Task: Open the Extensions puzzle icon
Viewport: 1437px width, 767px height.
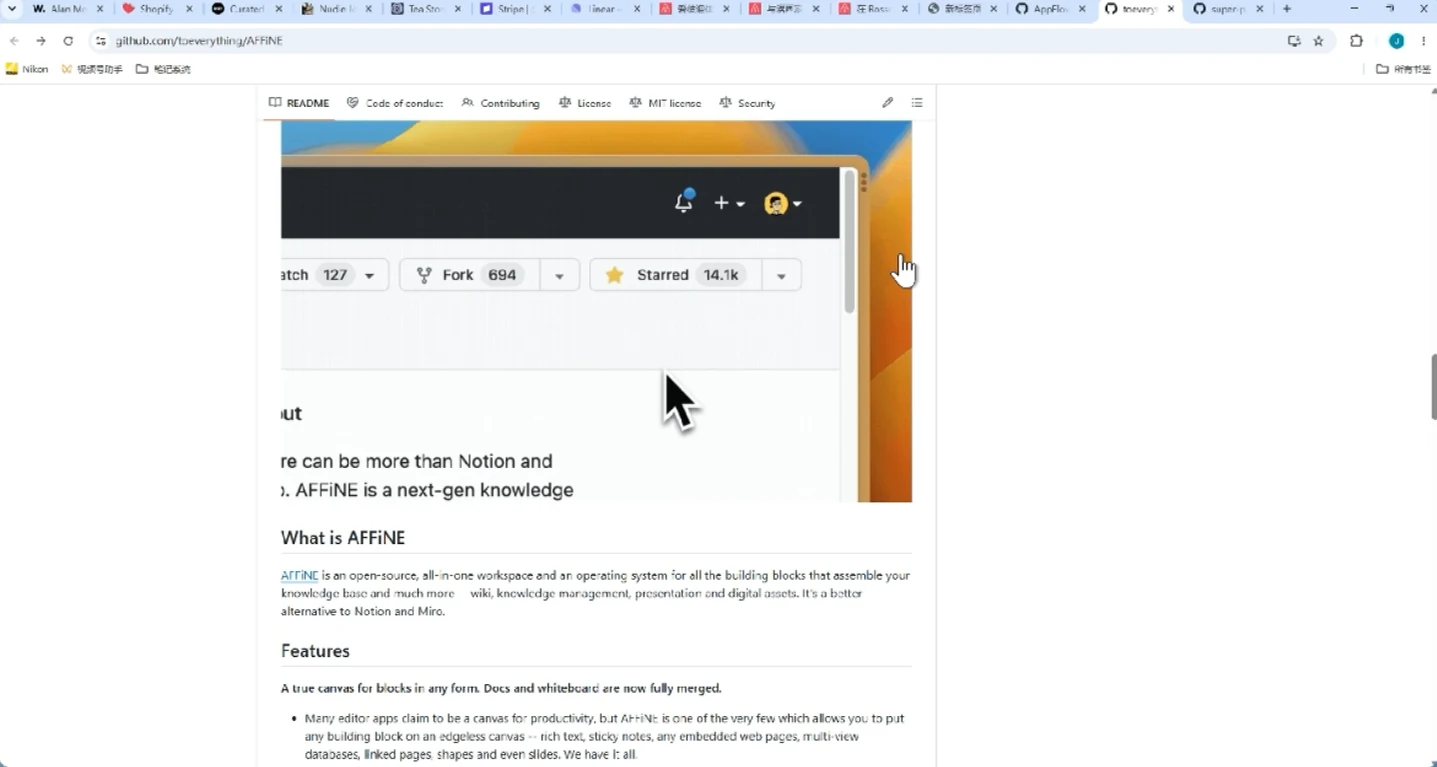Action: 1356,41
